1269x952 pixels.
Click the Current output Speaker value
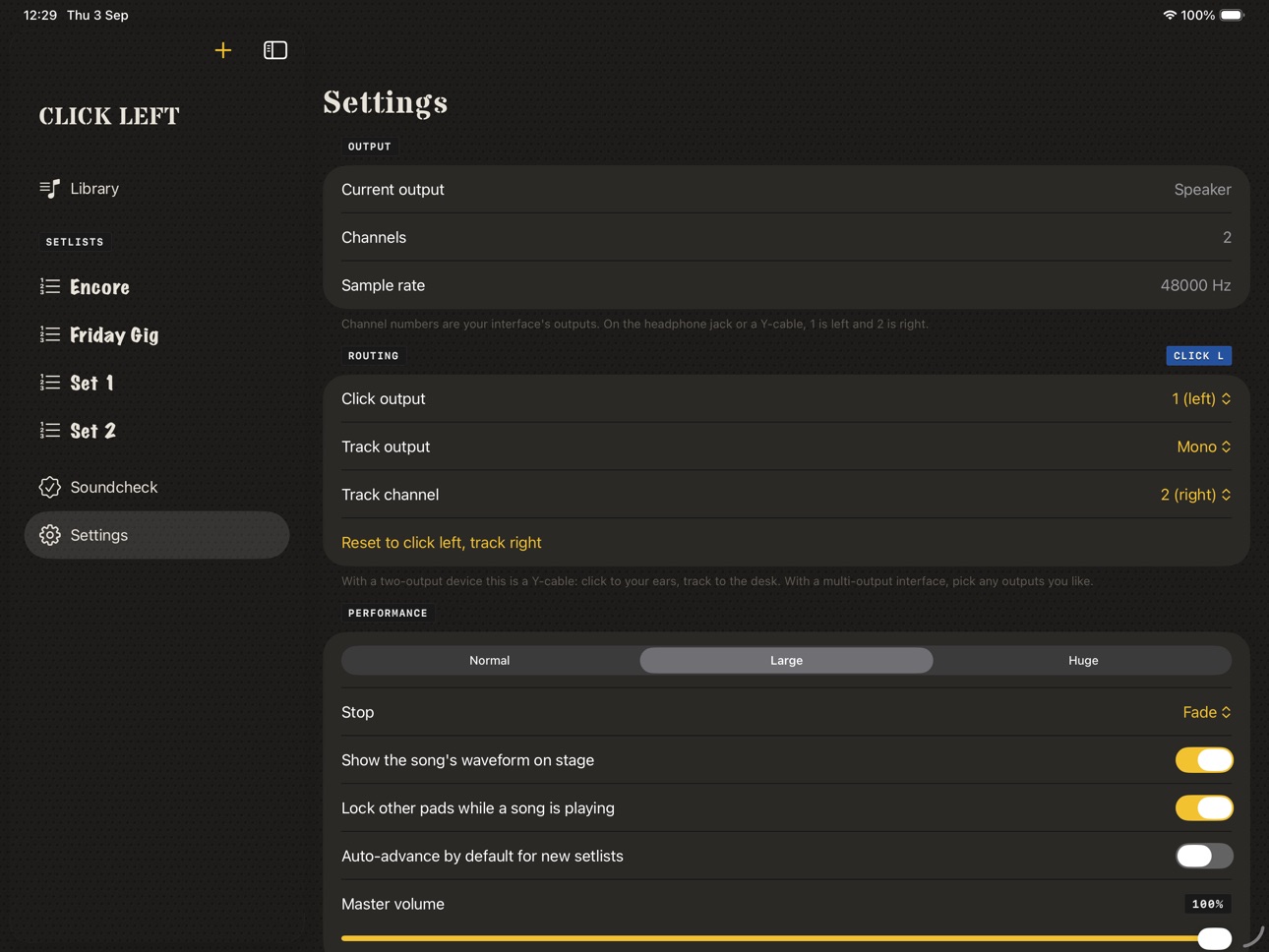pyautogui.click(x=1203, y=189)
